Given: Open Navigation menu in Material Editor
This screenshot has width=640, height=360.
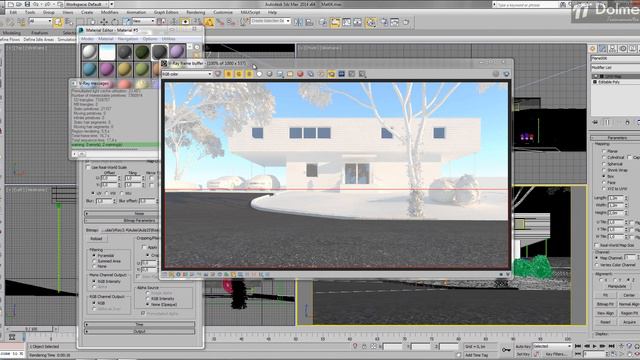Looking at the screenshot, I should point(128,39).
